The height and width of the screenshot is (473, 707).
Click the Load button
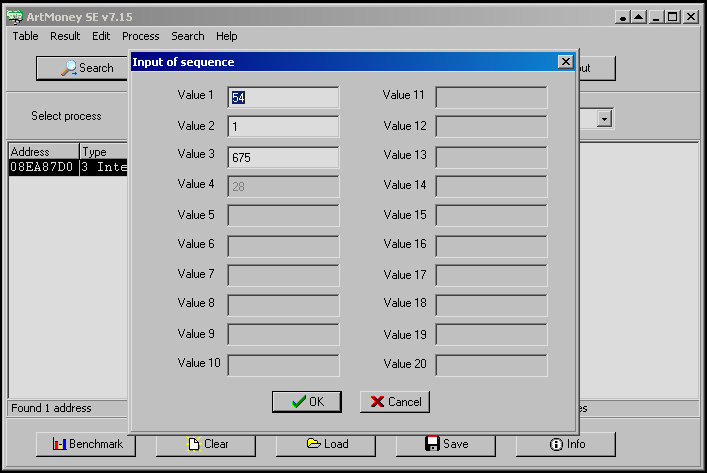pos(326,444)
